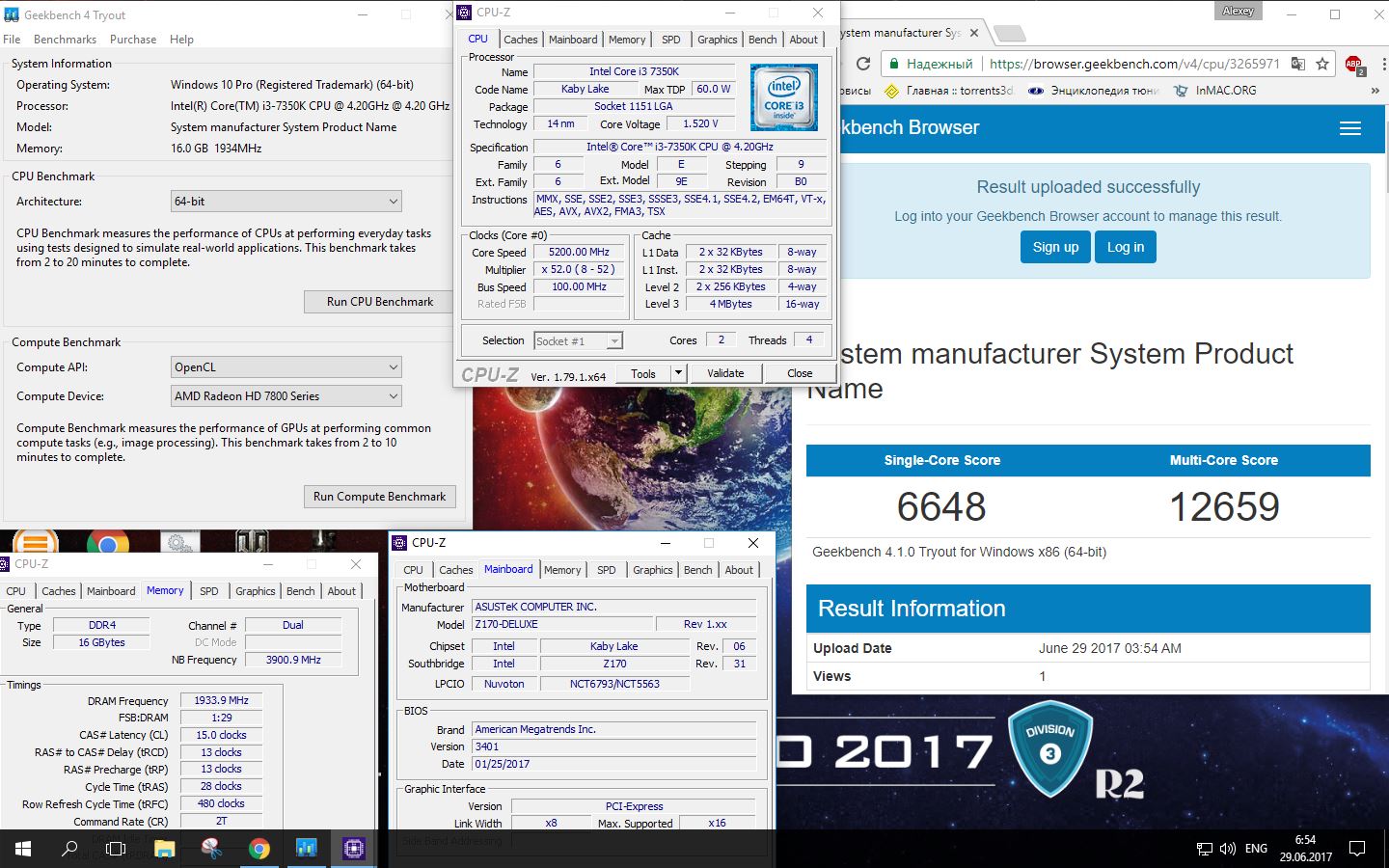
Task: Click the CPU-Z Validate button
Action: click(725, 373)
